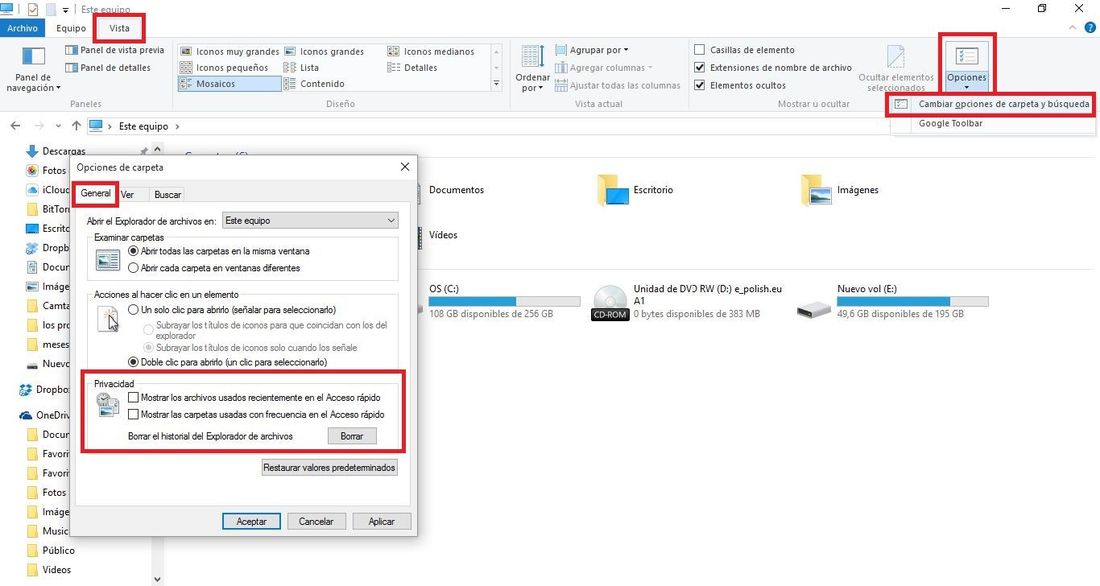Switch to the Vista ribbon tab
Image resolution: width=1100 pixels, height=586 pixels.
[119, 28]
